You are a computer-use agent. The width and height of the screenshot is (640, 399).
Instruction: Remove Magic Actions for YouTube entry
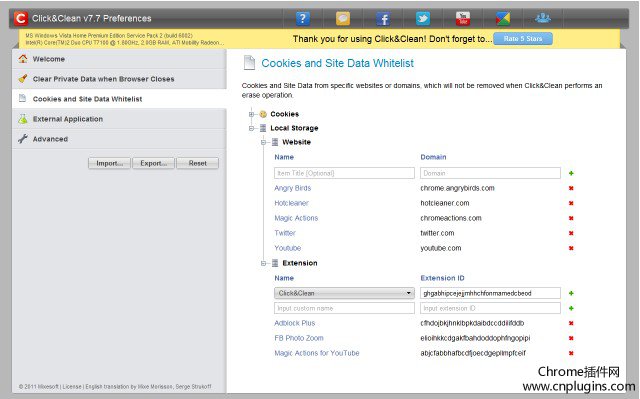coord(571,353)
